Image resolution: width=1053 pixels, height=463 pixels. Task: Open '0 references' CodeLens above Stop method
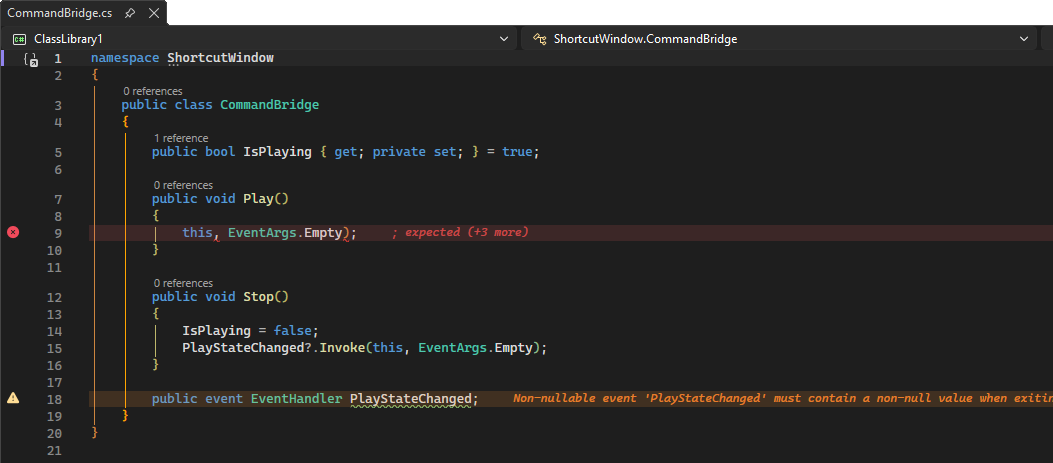pos(183,283)
